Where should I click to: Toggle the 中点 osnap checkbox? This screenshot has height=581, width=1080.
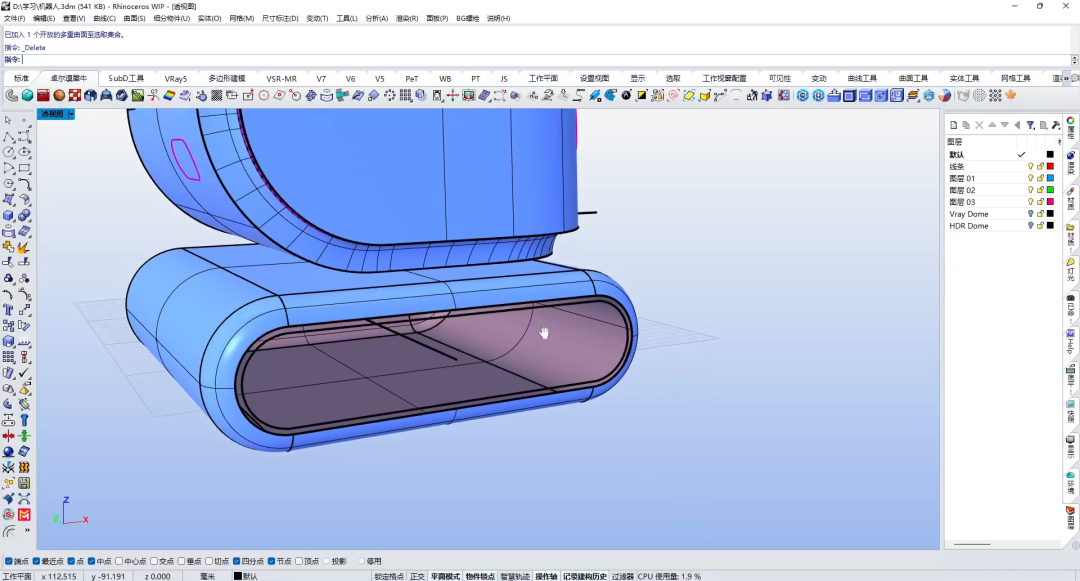tap(92, 561)
